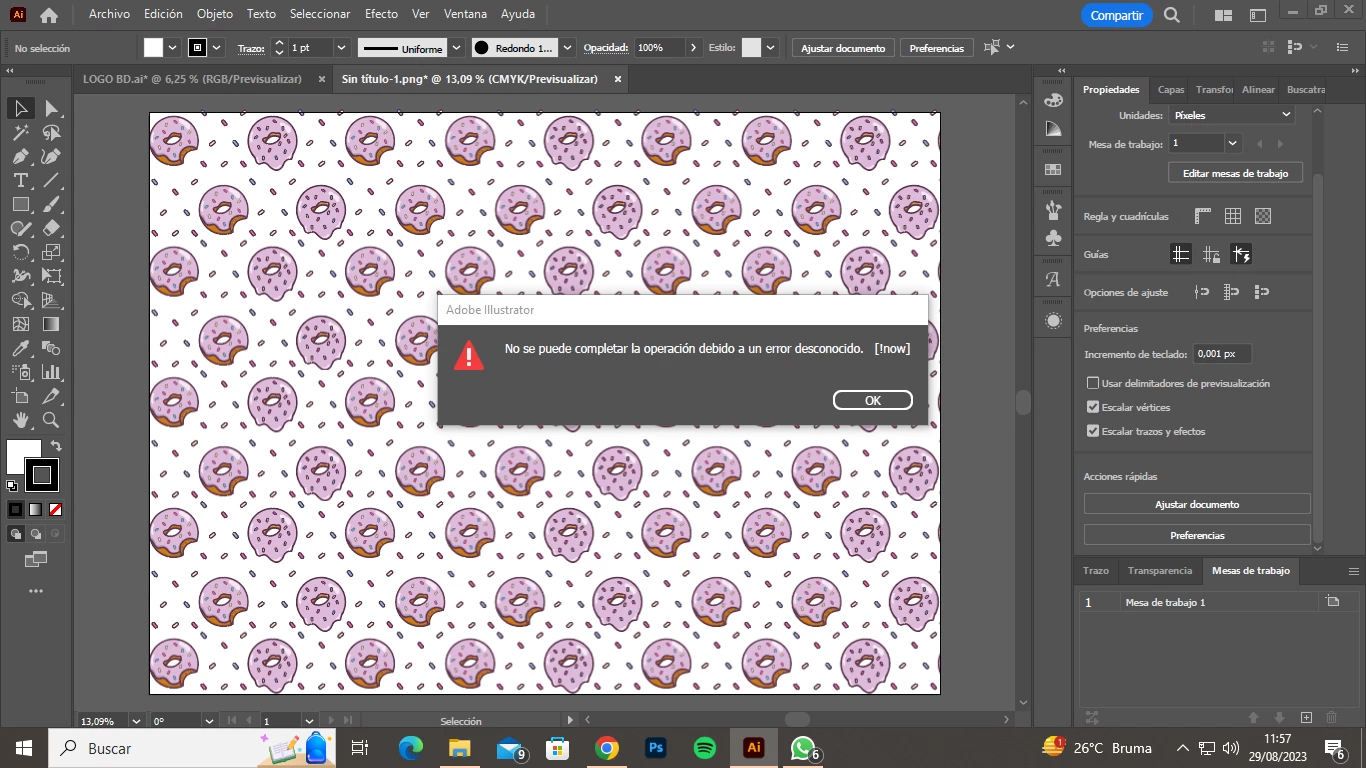The image size is (1366, 768).
Task: Toggle show grid icon
Action: point(1233,216)
